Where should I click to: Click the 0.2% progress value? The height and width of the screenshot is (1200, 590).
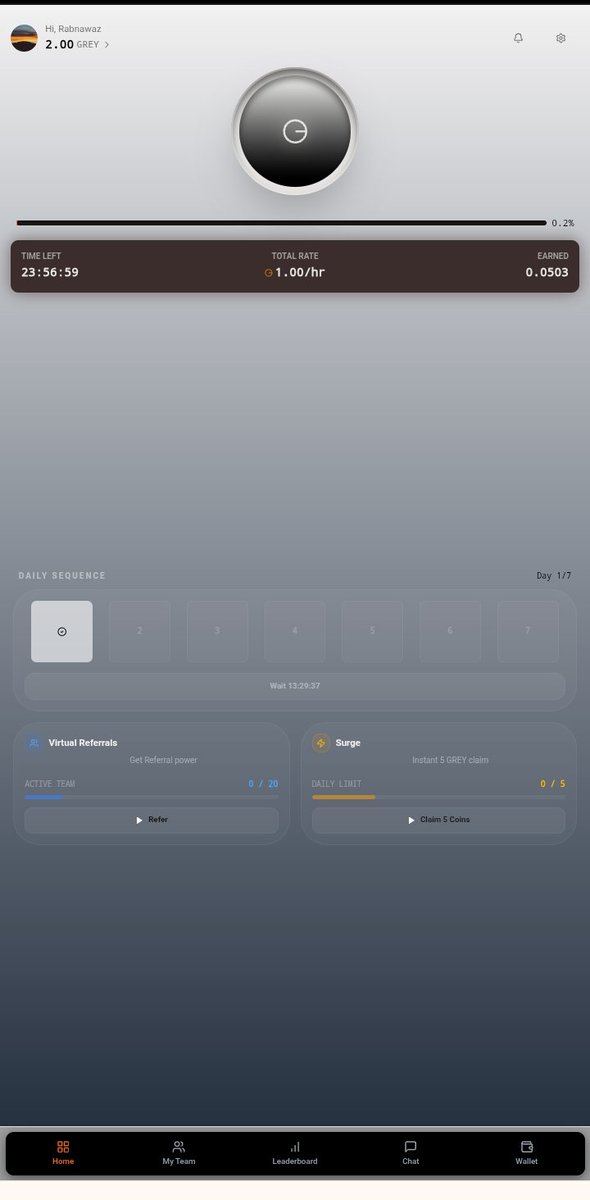[x=563, y=223]
